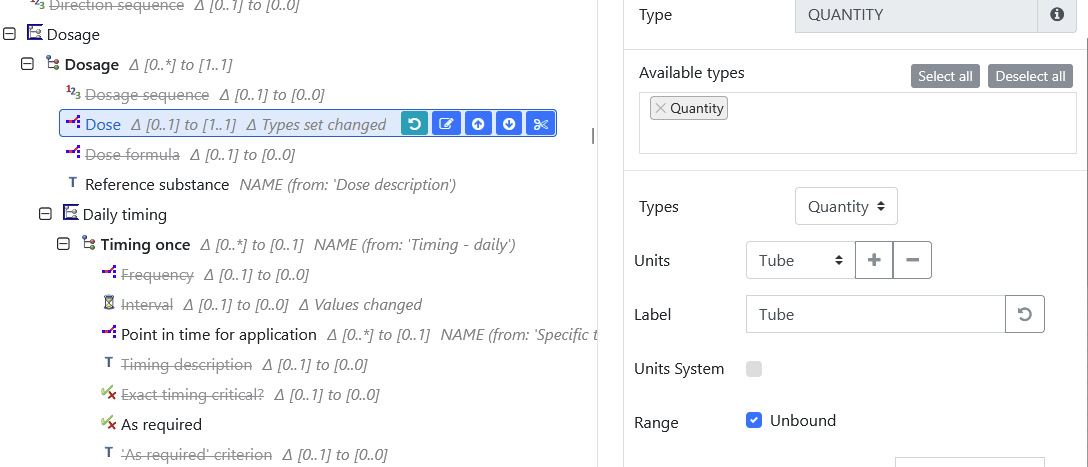Remove the Quantity tag with its x
1088x467 pixels.
tap(660, 108)
